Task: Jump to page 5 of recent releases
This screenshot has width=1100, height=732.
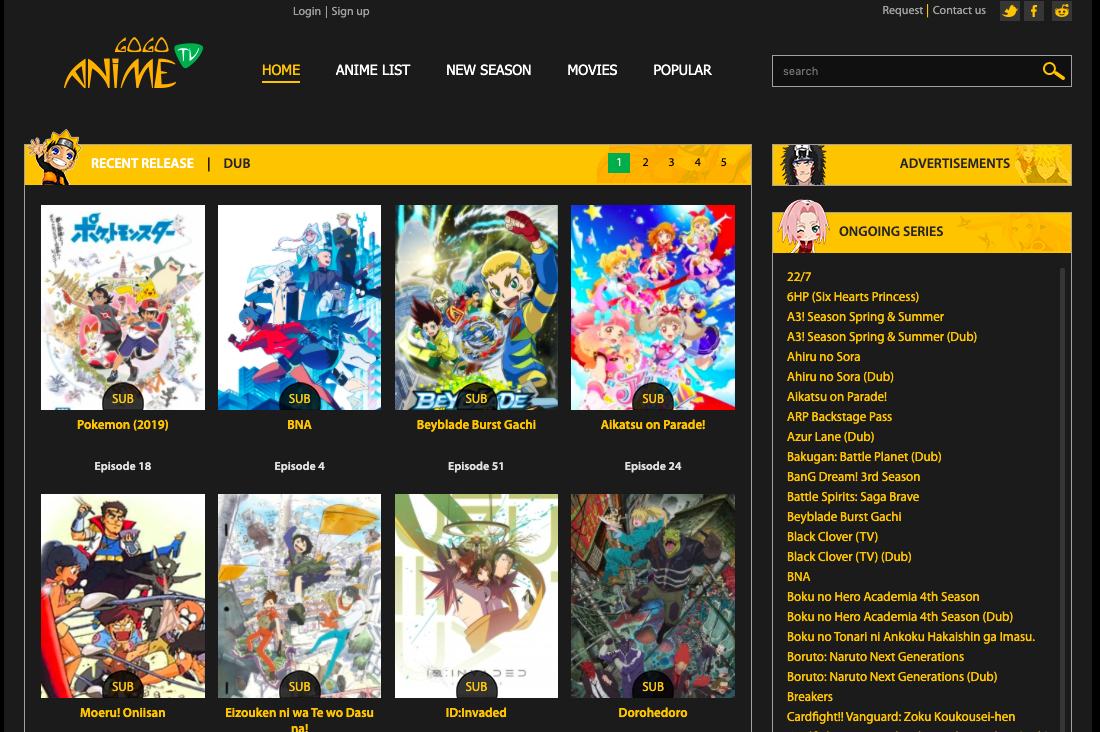Action: coord(723,162)
